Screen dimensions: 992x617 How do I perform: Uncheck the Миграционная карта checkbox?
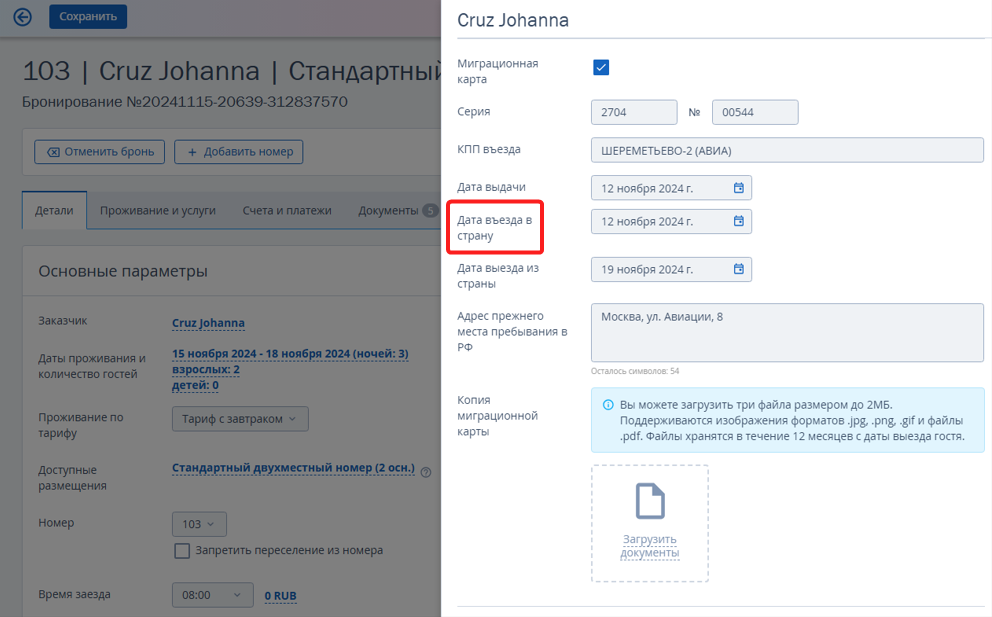[601, 67]
